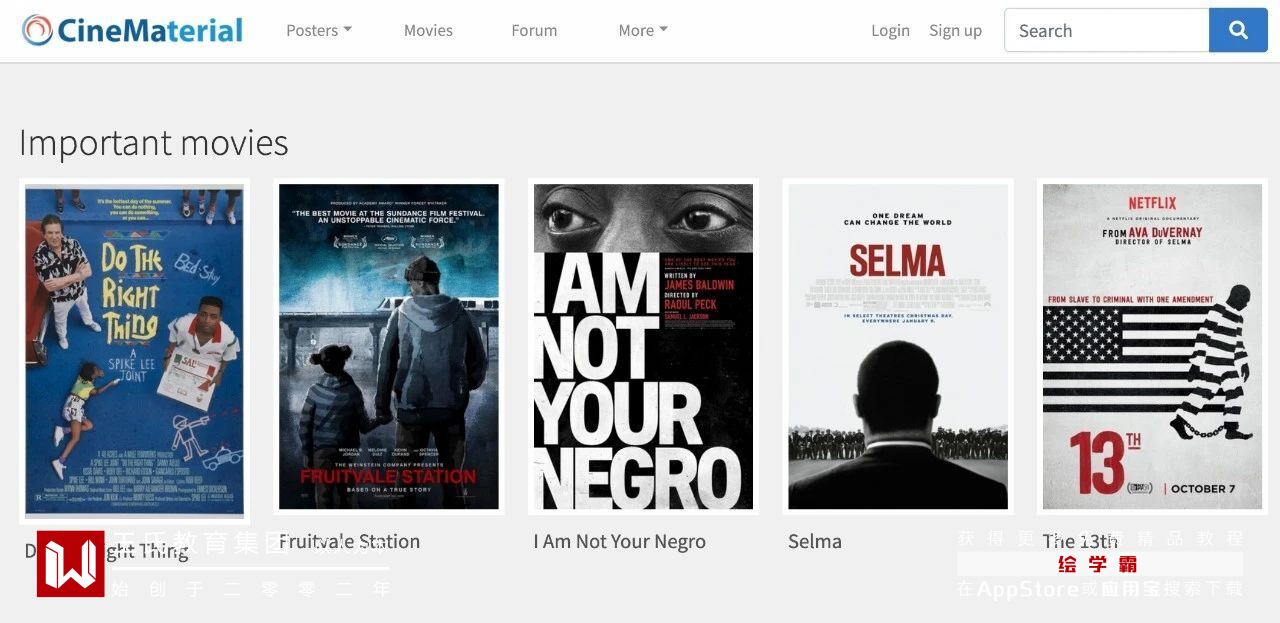This screenshot has width=1280, height=623.
Task: Open the I Am Not Your Negro poster
Action: [643, 347]
